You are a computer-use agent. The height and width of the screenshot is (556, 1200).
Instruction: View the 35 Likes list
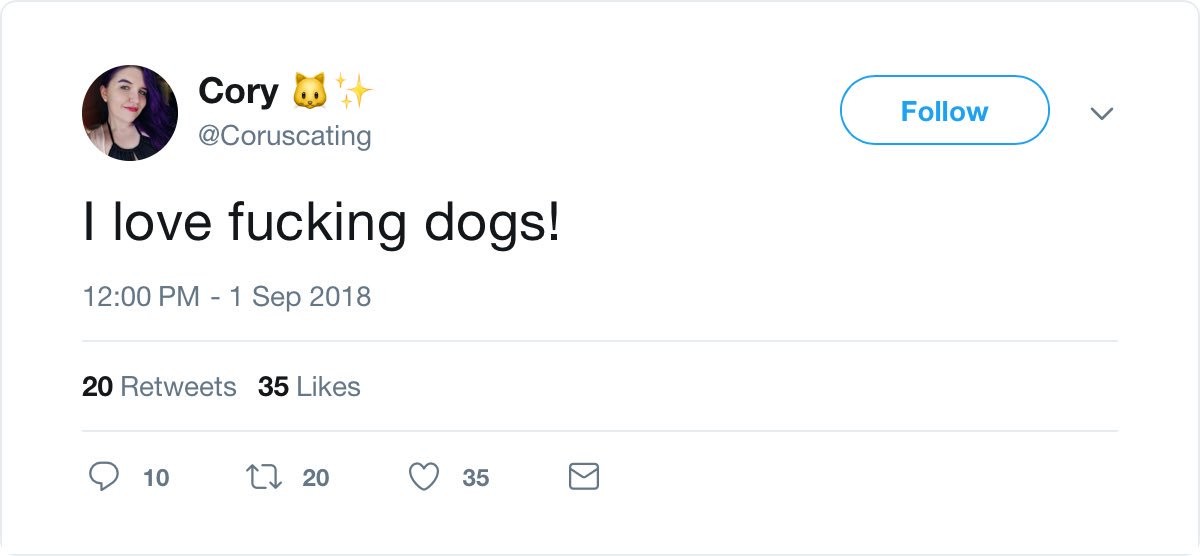tap(309, 386)
